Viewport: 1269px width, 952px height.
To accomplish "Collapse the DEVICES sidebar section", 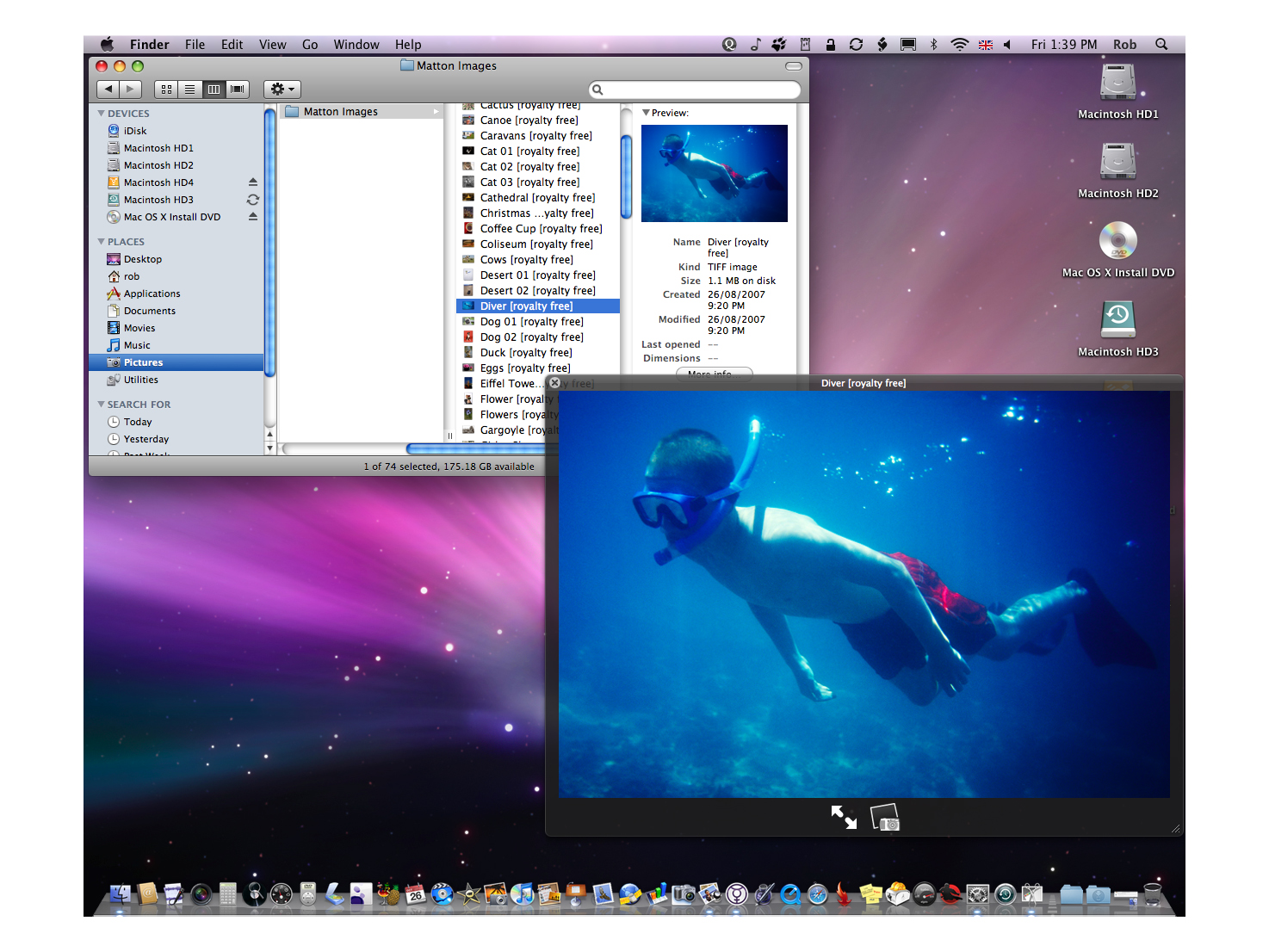I will (102, 114).
